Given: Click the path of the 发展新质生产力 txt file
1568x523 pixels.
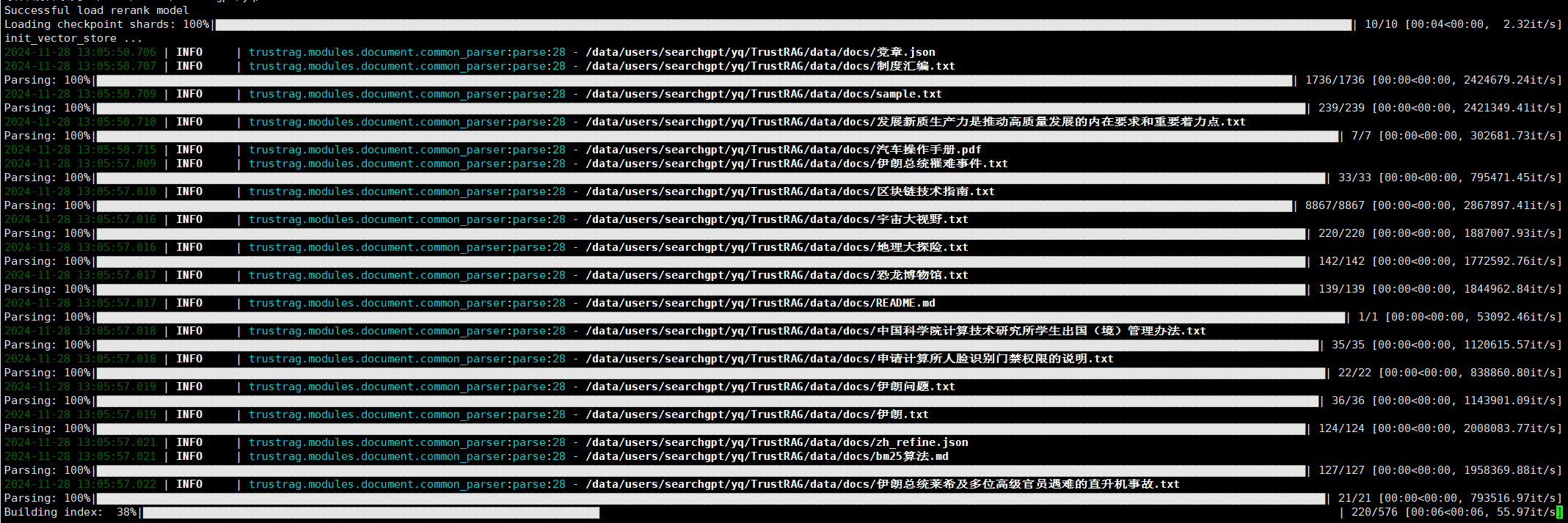Looking at the screenshot, I should click(916, 122).
